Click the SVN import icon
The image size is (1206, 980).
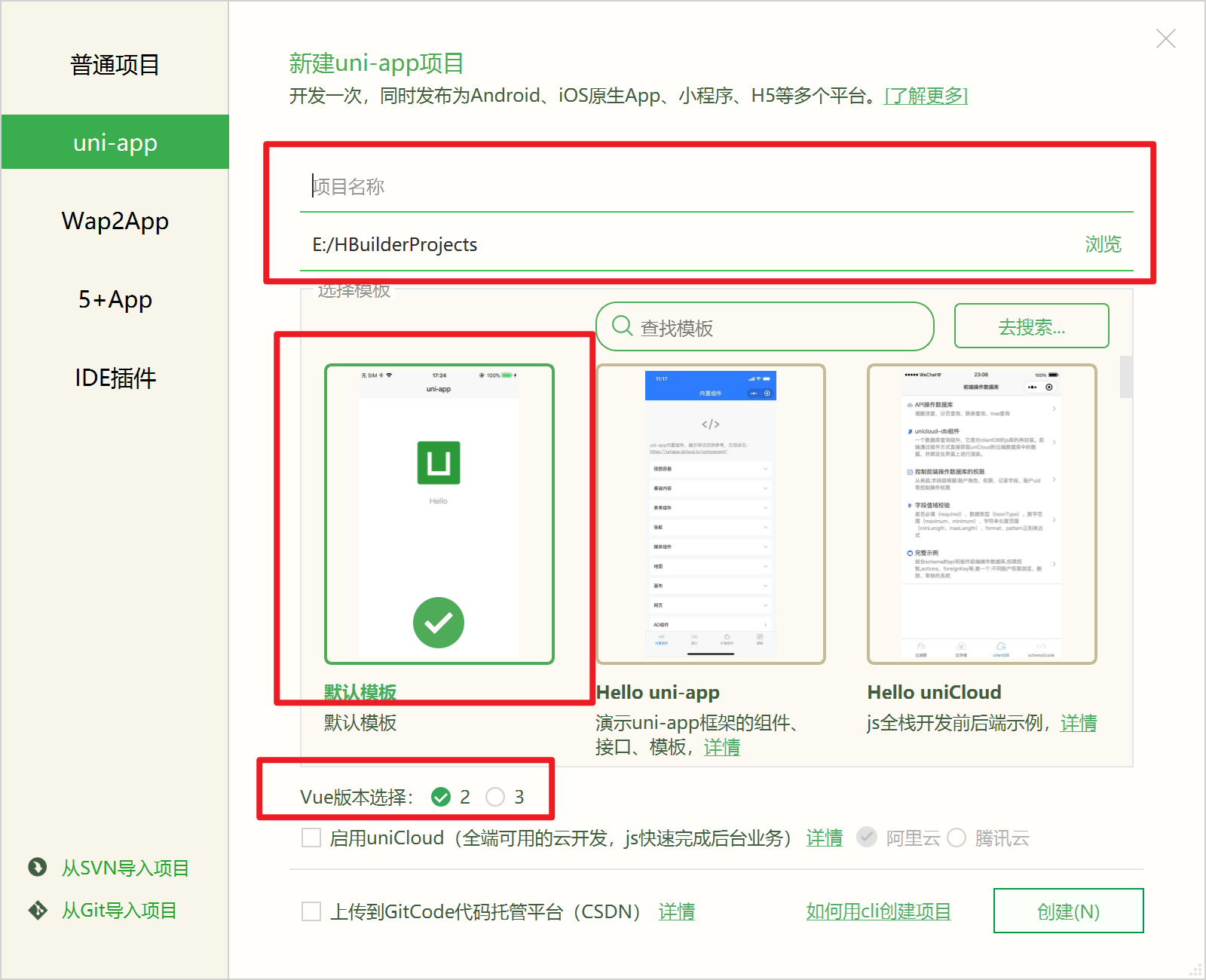tap(37, 867)
